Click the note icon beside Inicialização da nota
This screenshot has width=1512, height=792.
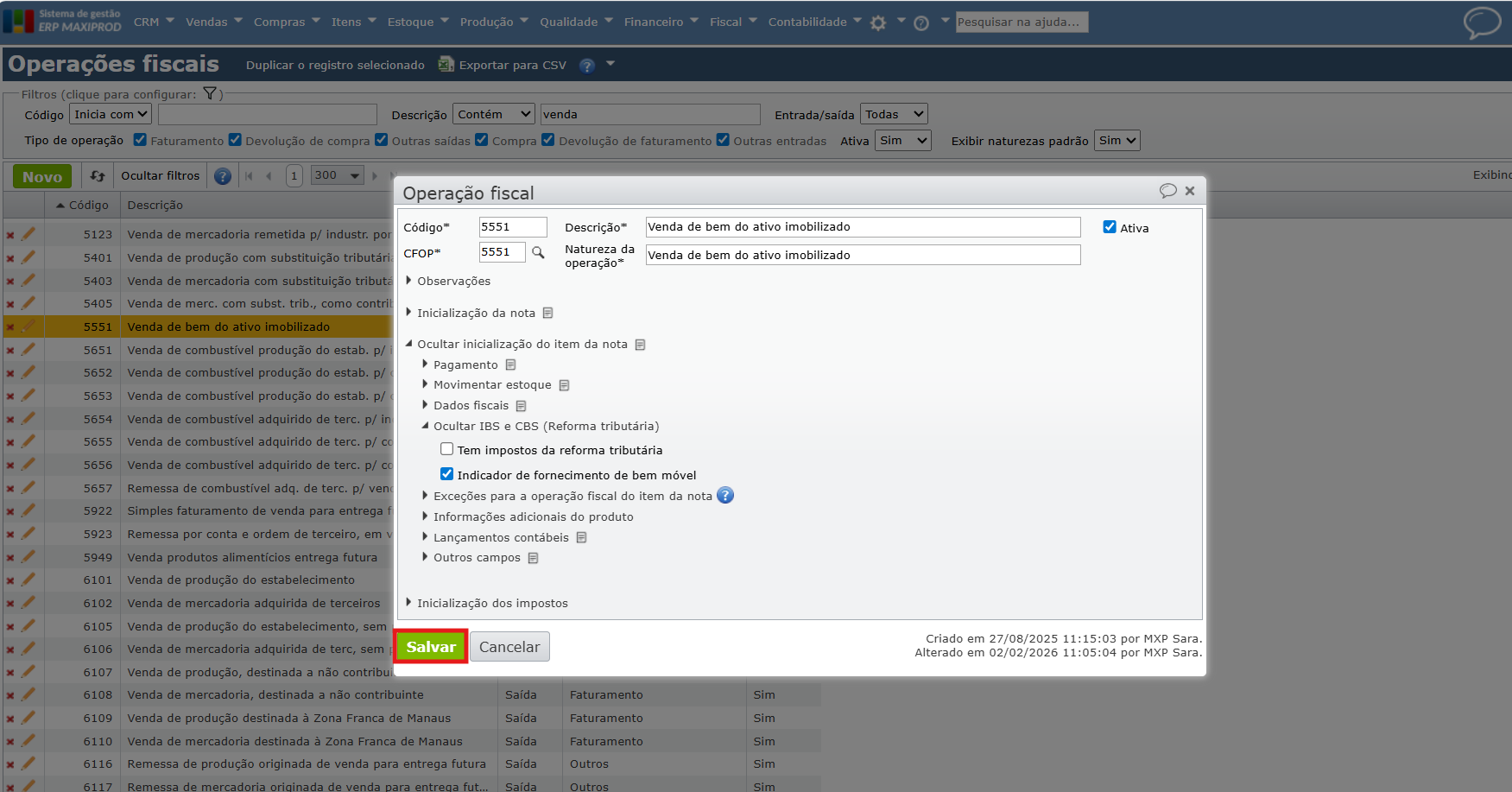click(x=547, y=313)
